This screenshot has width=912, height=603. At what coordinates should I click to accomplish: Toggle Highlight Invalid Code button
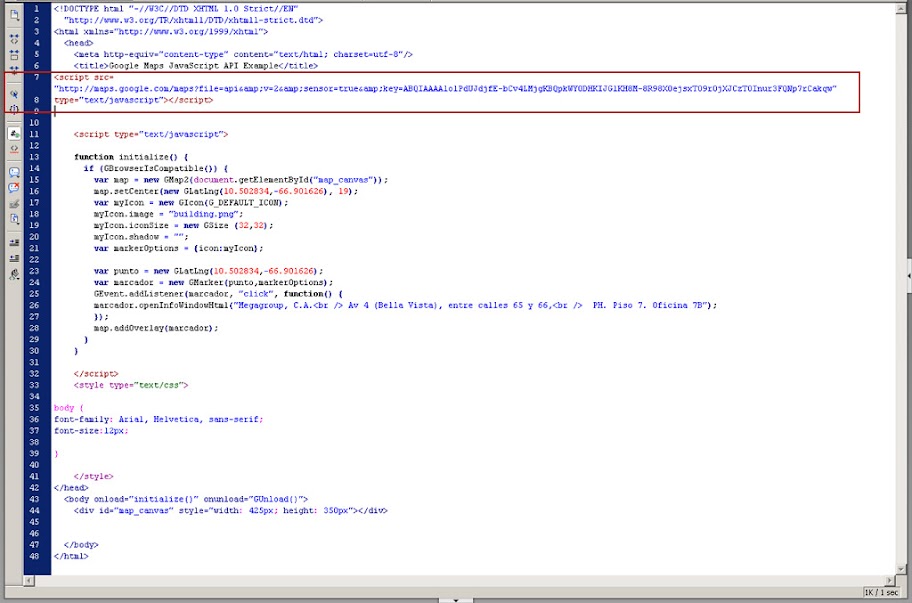click(x=15, y=149)
